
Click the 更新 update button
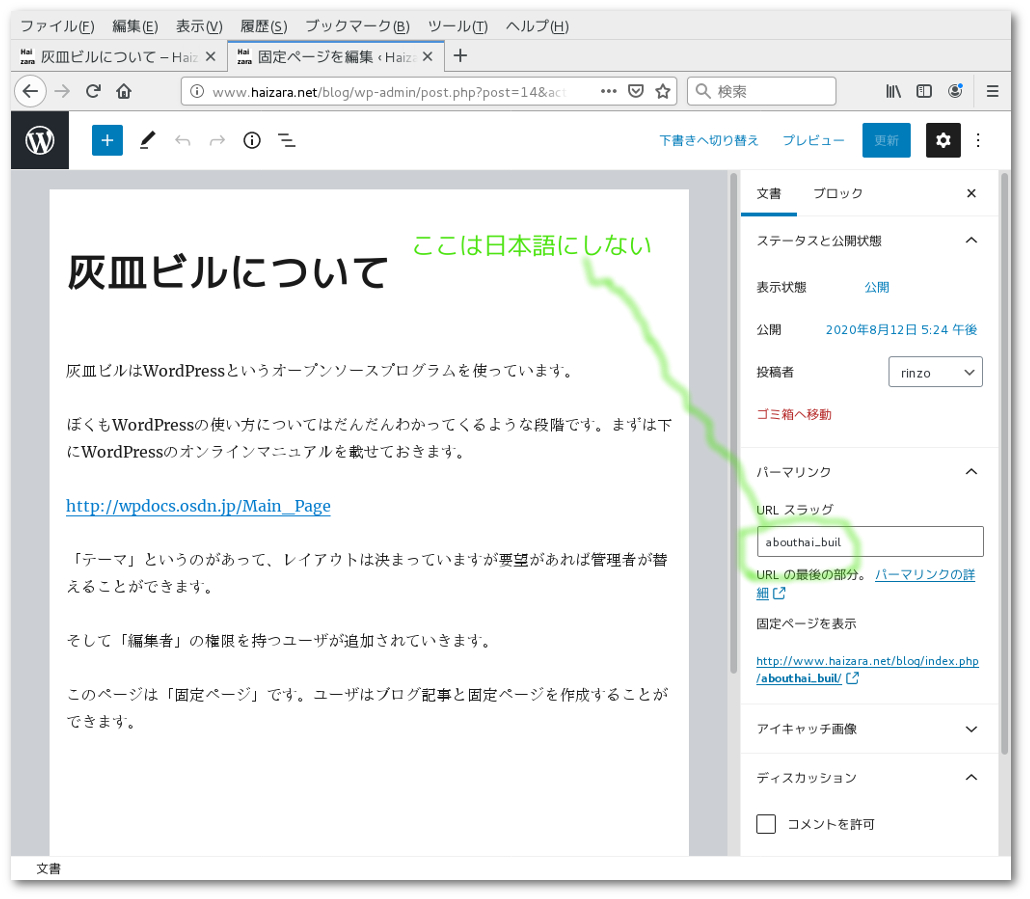[x=886, y=141]
